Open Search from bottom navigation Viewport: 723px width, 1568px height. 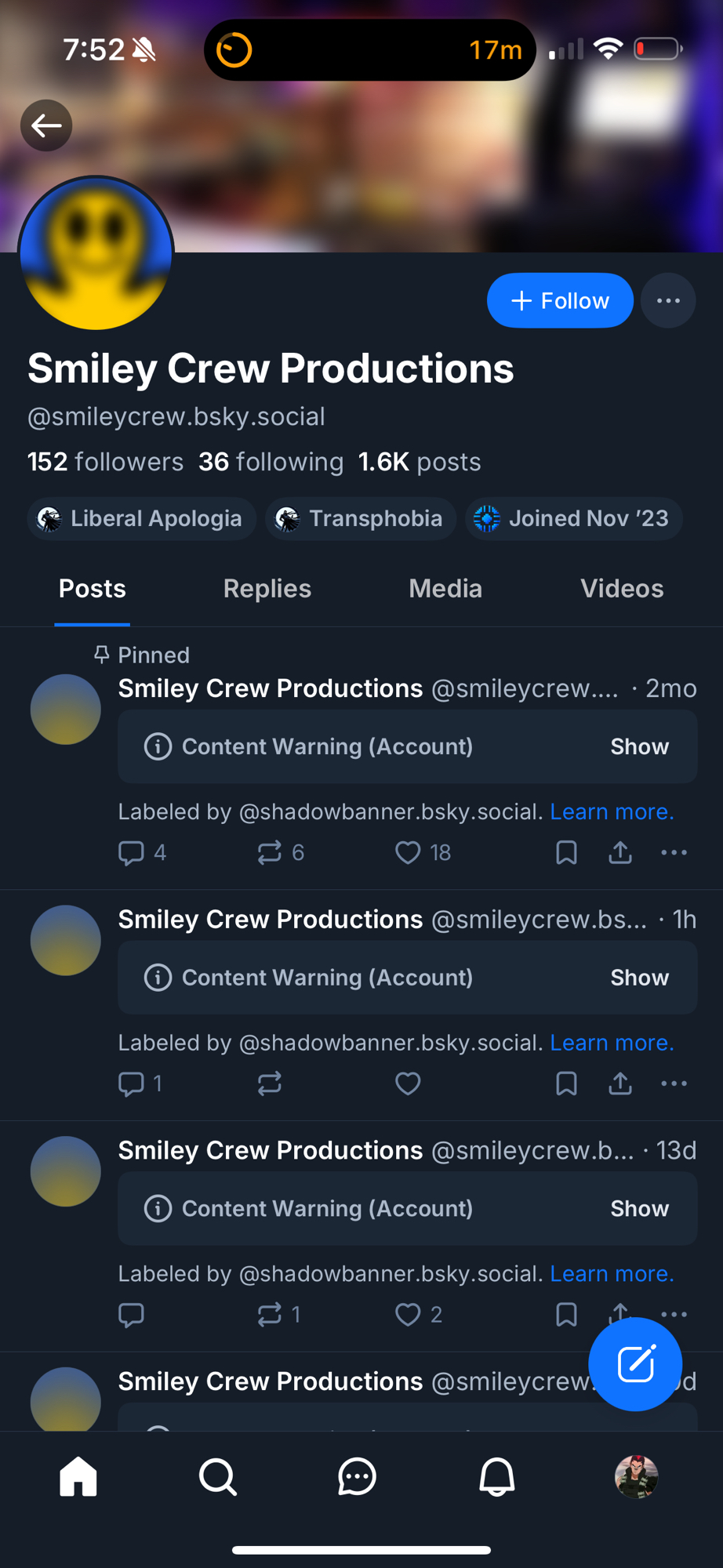coord(217,1477)
